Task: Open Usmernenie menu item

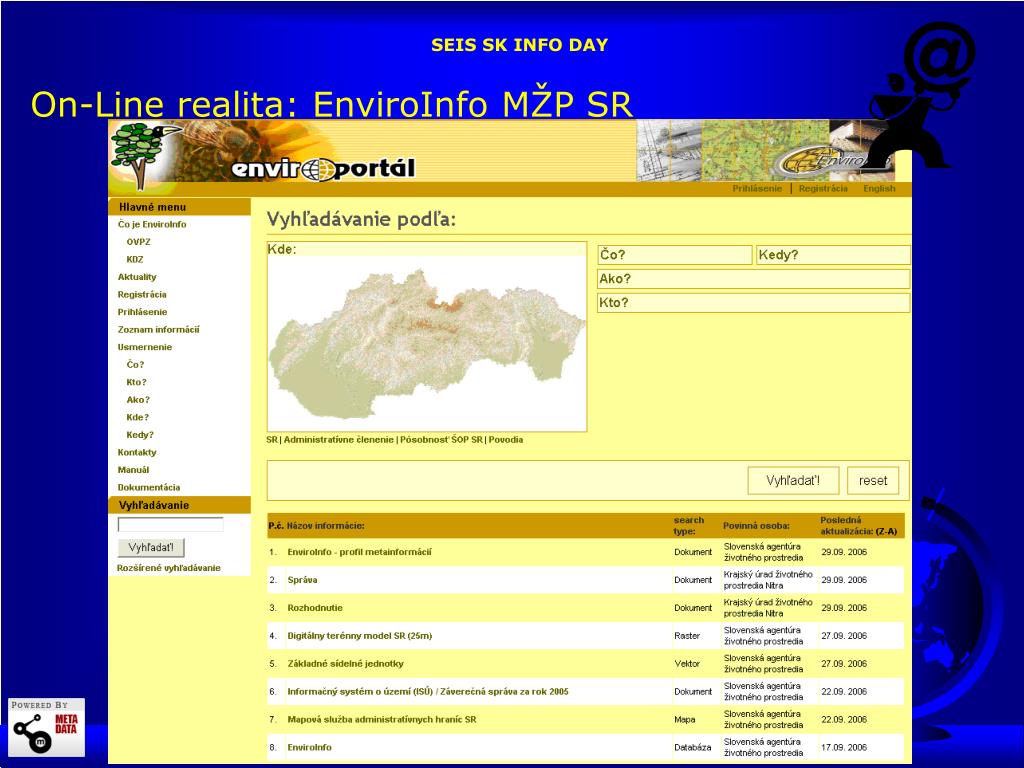Action: coord(145,347)
